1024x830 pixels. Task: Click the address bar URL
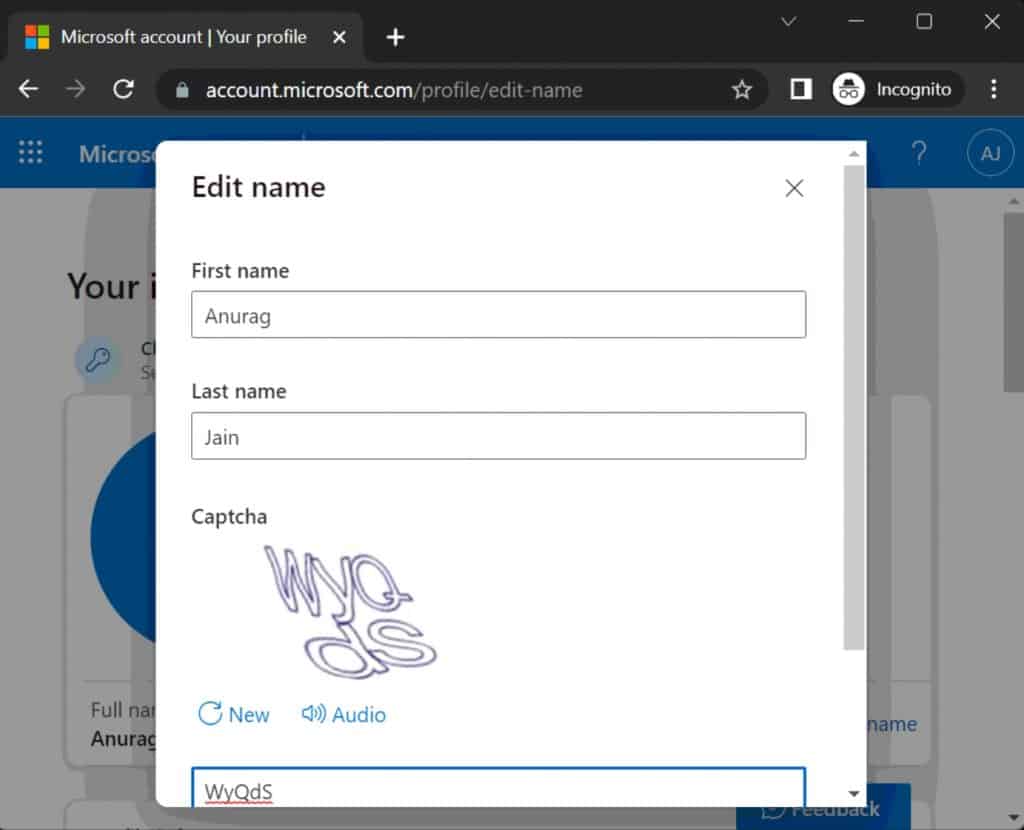394,90
